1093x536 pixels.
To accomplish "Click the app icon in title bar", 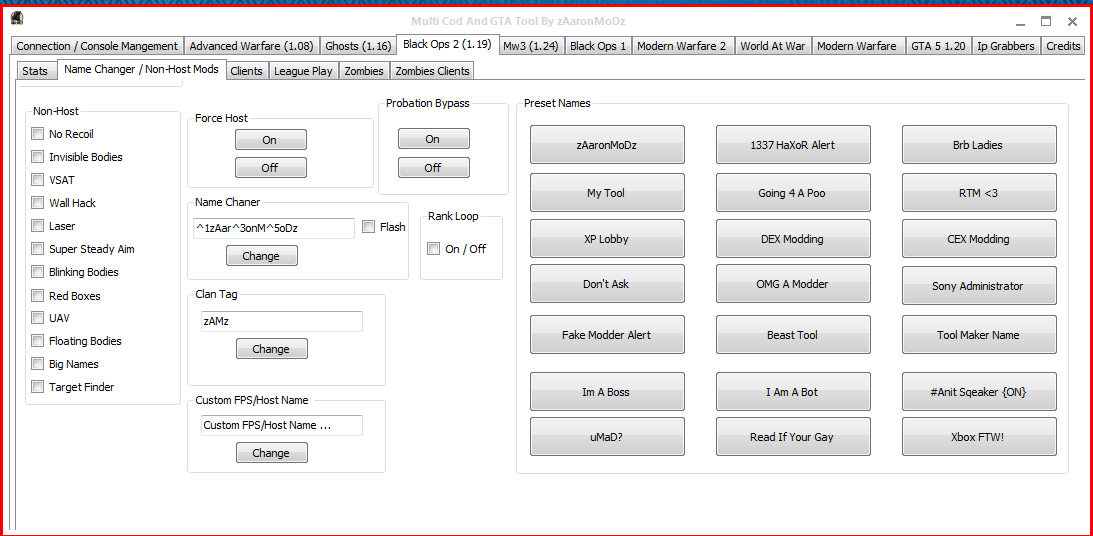I will tap(17, 20).
